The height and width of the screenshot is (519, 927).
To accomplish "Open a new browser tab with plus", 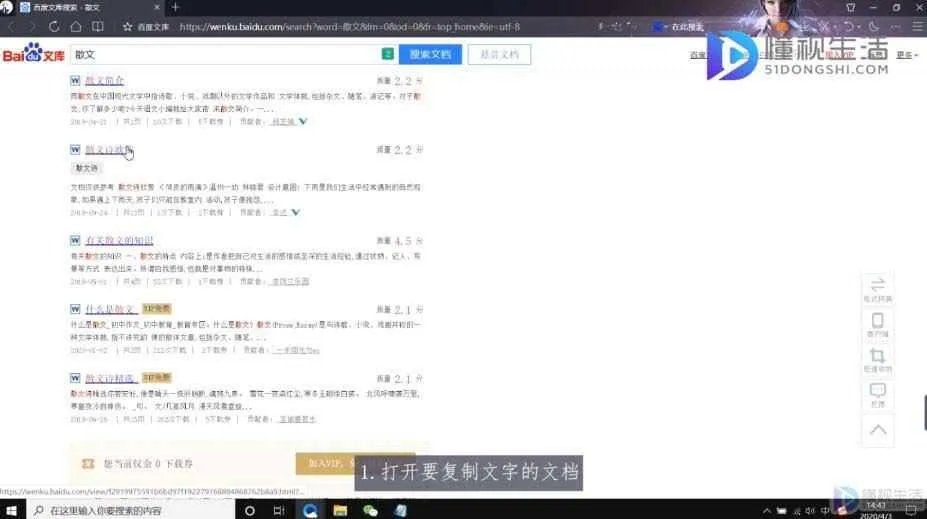I will coord(176,7).
